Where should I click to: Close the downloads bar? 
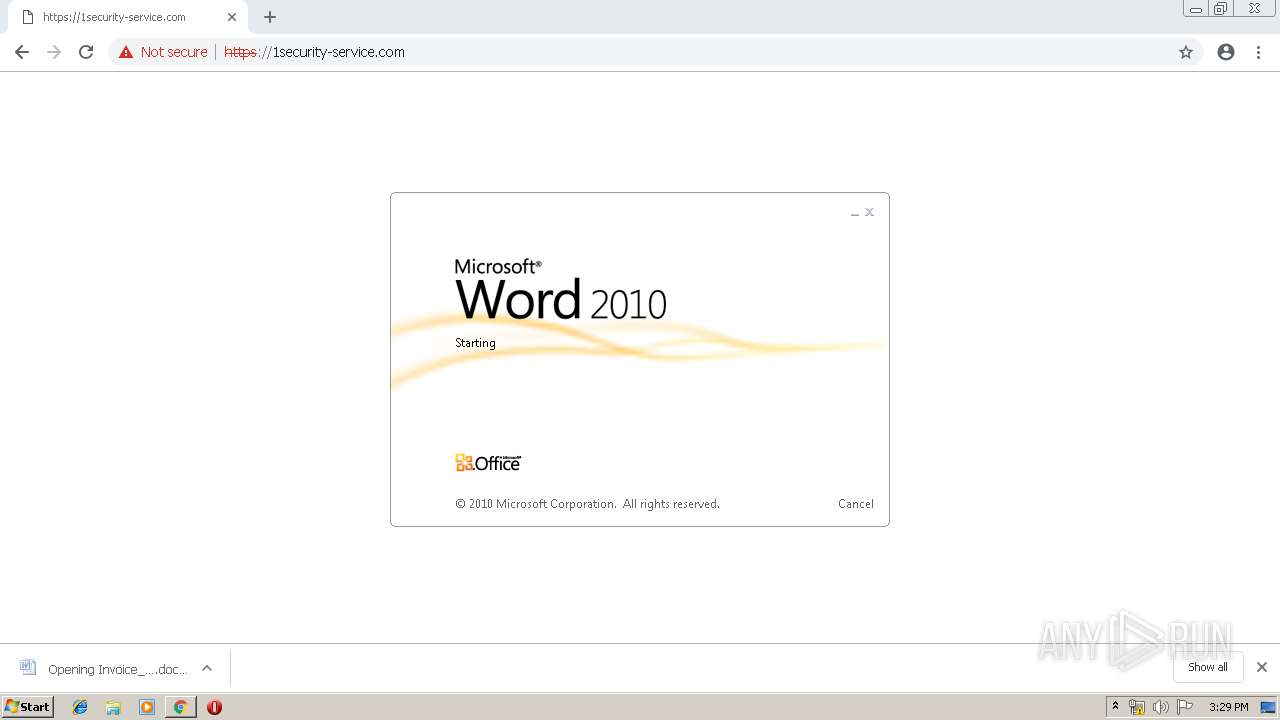(x=1262, y=667)
